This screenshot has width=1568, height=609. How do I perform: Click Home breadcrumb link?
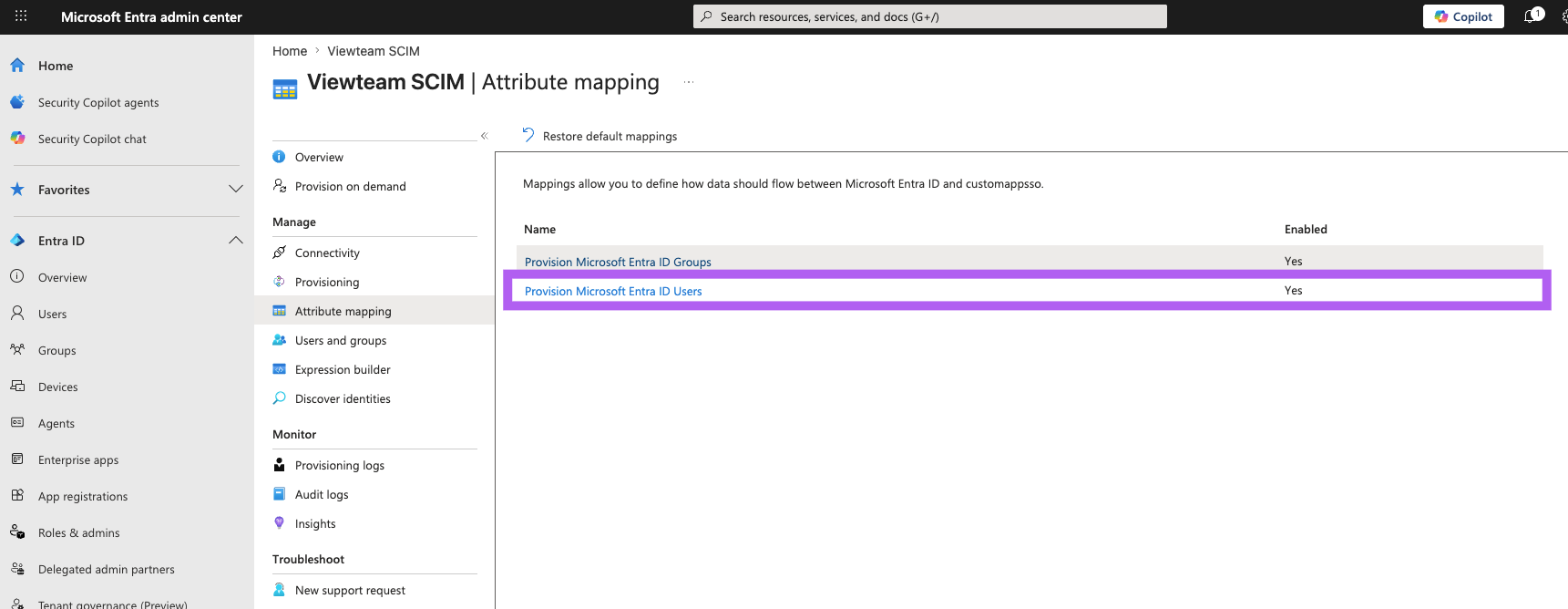[x=290, y=51]
